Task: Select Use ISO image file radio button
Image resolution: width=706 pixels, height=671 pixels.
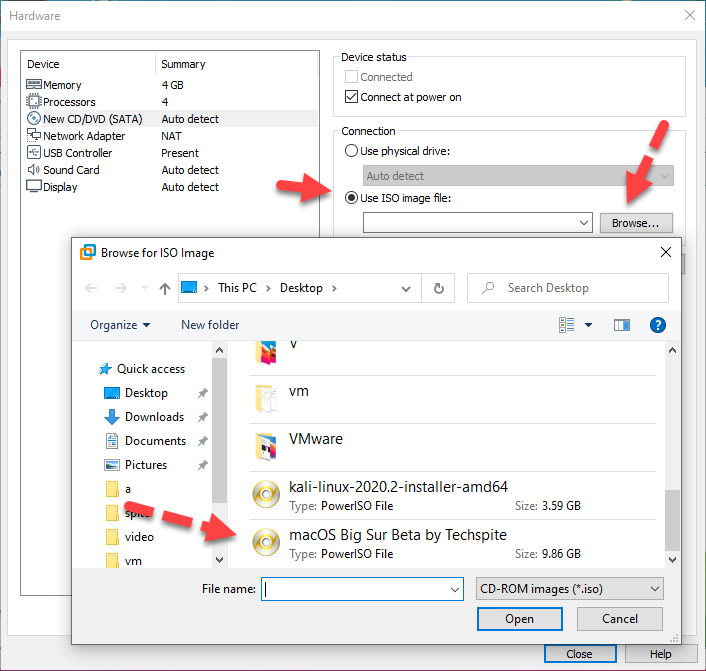Action: pos(351,198)
